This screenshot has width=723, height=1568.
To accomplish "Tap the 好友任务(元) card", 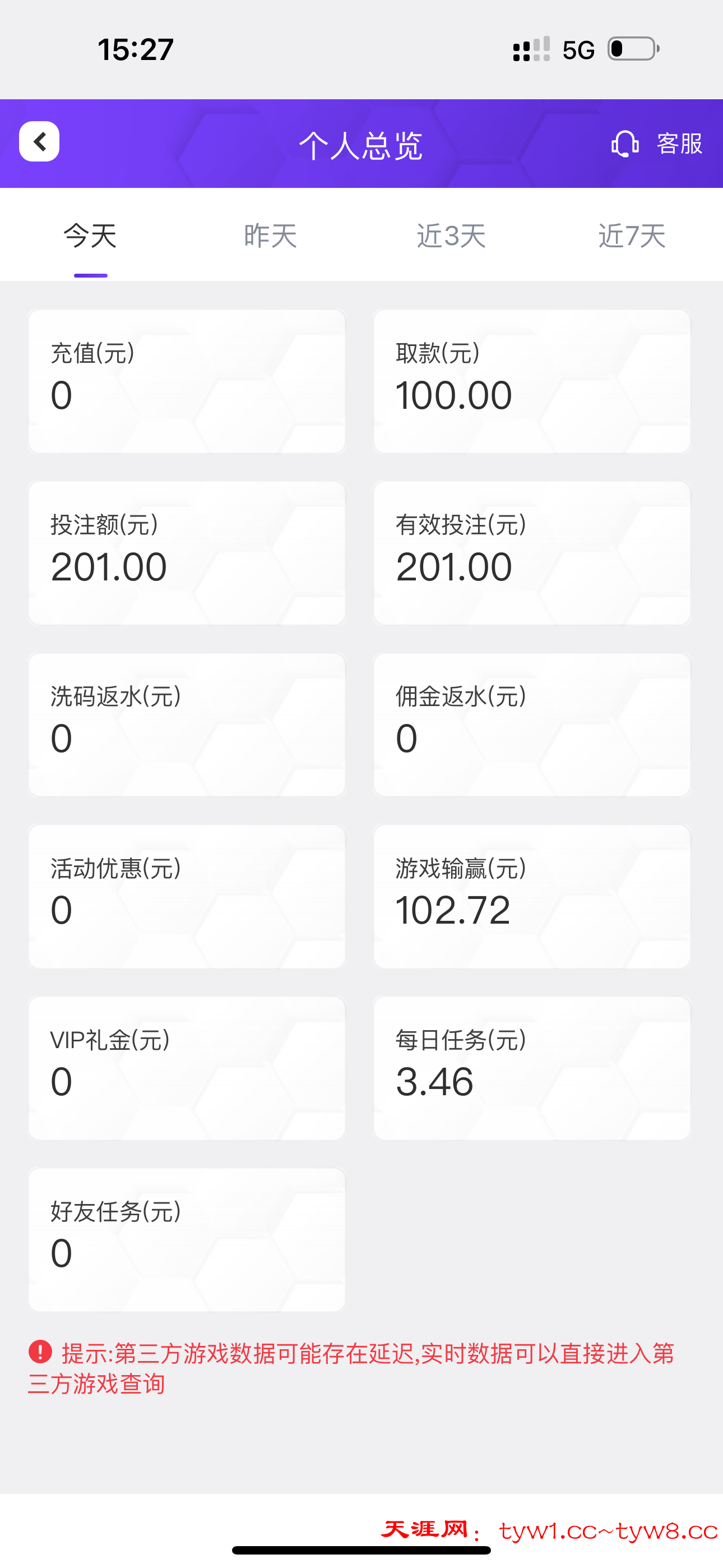I will (187, 1239).
